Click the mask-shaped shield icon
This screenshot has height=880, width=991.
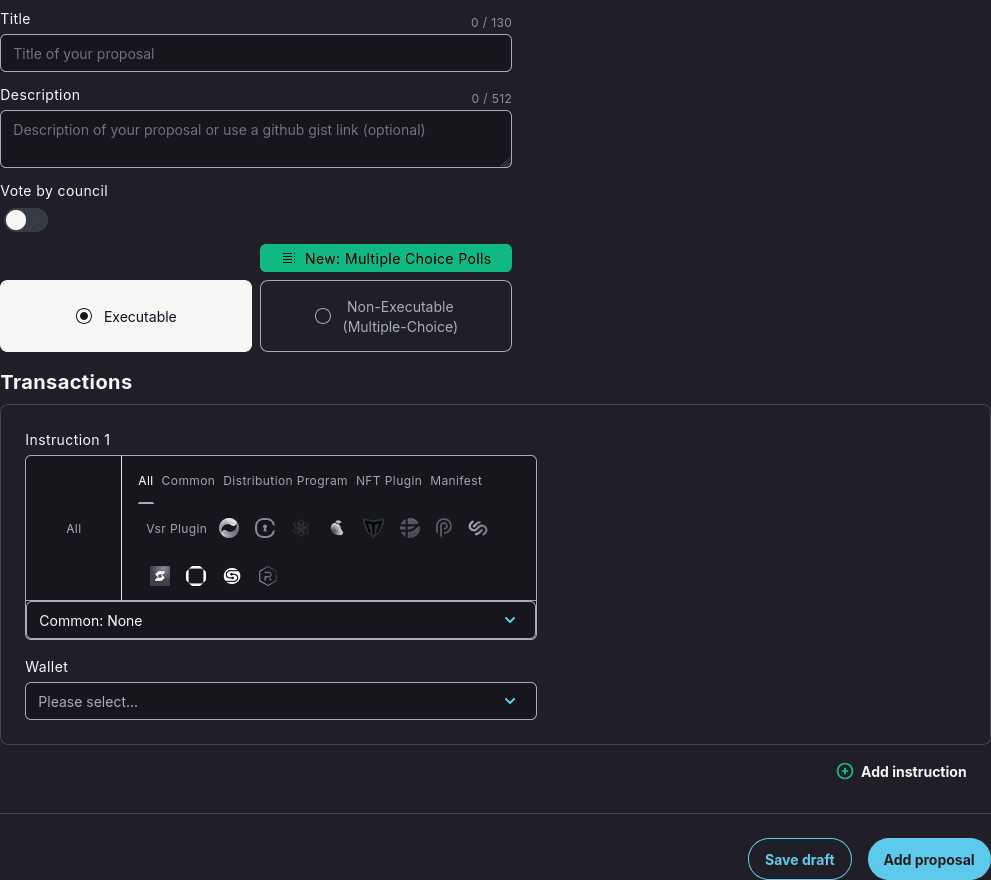pos(373,528)
